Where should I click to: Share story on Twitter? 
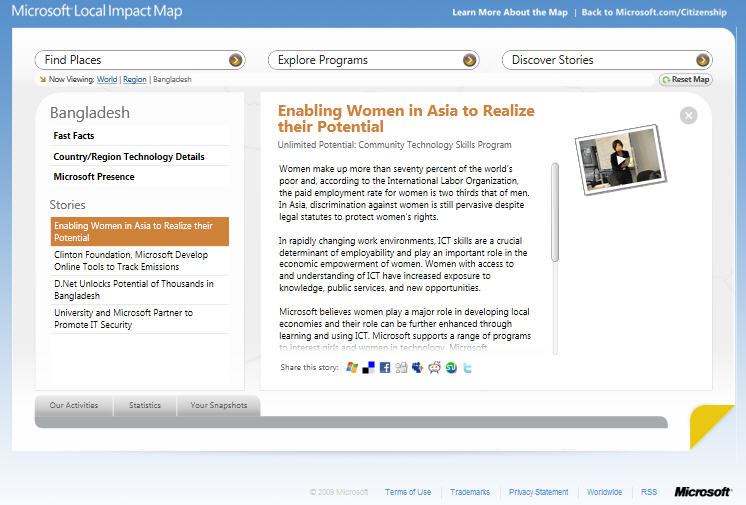coord(467,367)
